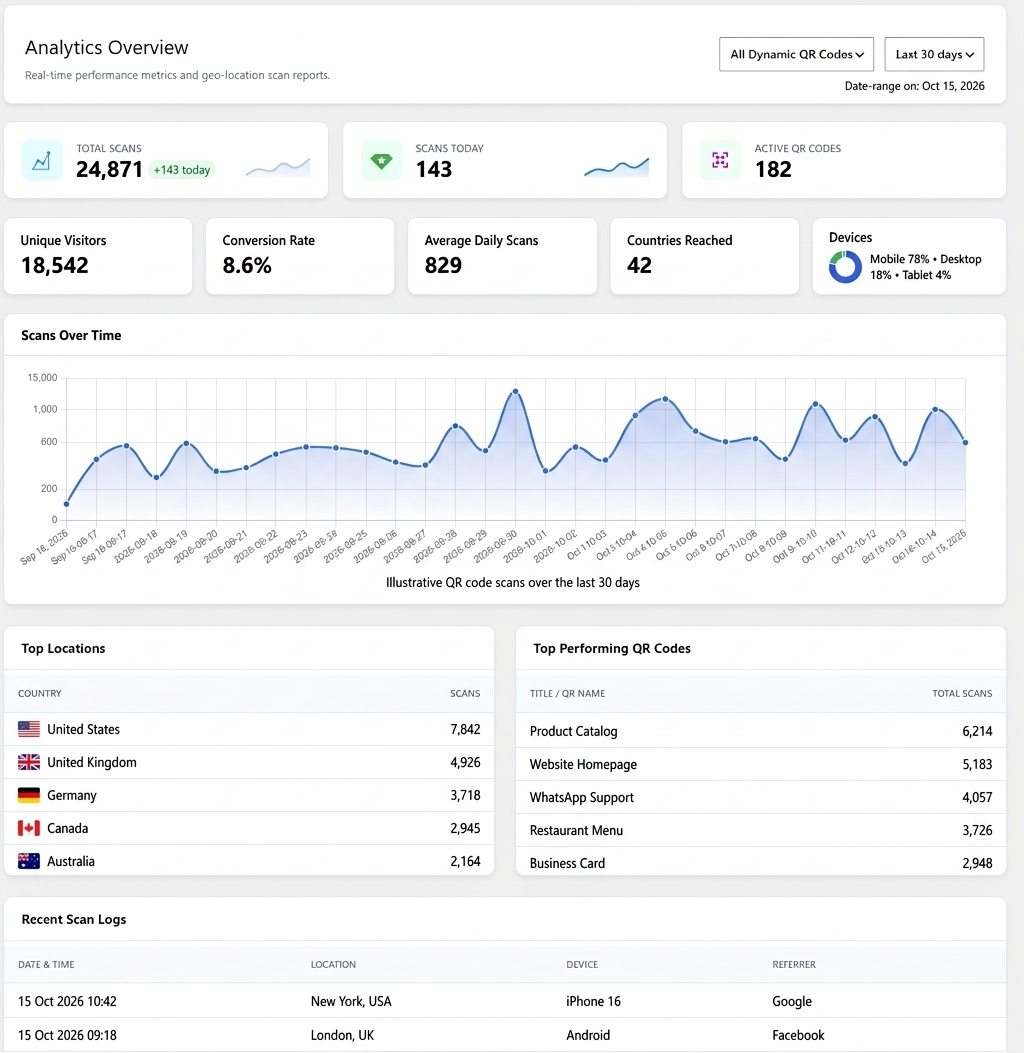Open the Restaurant Menu QR code
This screenshot has height=1053, width=1024.
576,830
